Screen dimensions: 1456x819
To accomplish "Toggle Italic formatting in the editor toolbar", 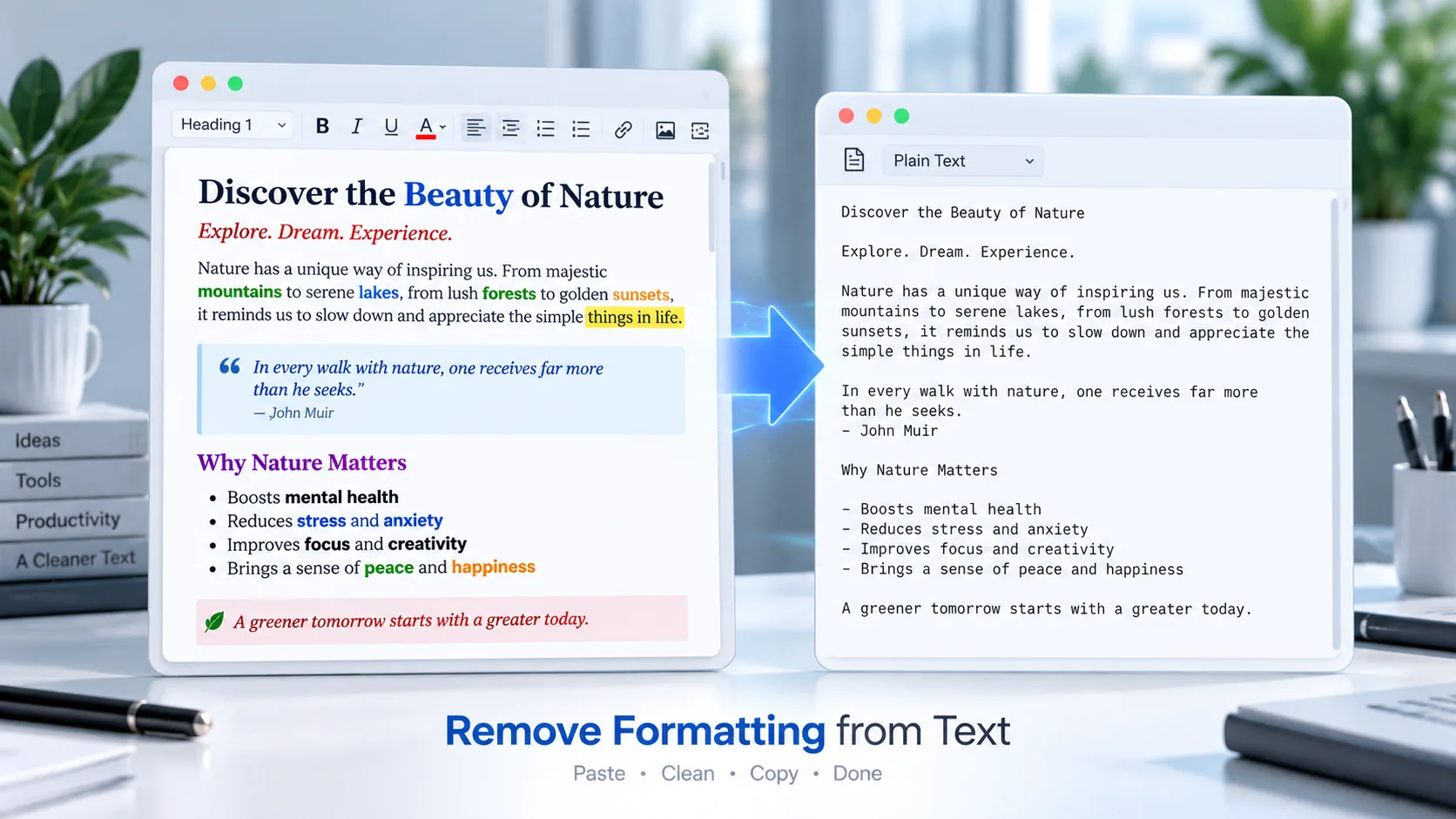I will coord(357,126).
